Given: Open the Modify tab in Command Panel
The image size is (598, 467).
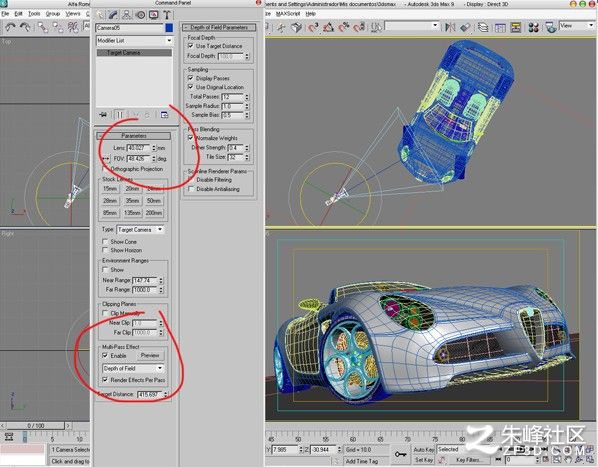Looking at the screenshot, I should [x=113, y=15].
